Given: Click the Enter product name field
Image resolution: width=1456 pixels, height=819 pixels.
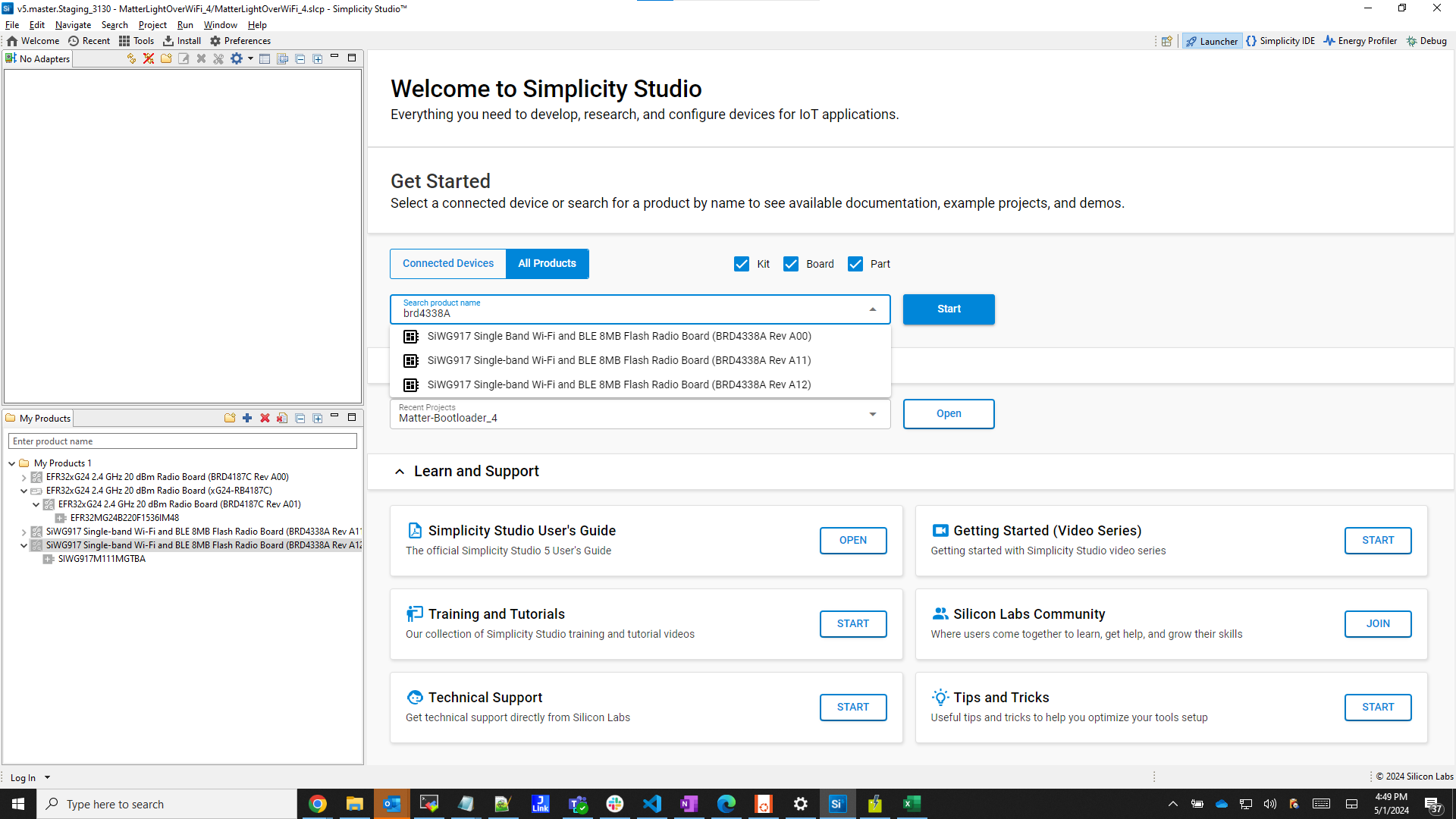Looking at the screenshot, I should pos(182,441).
